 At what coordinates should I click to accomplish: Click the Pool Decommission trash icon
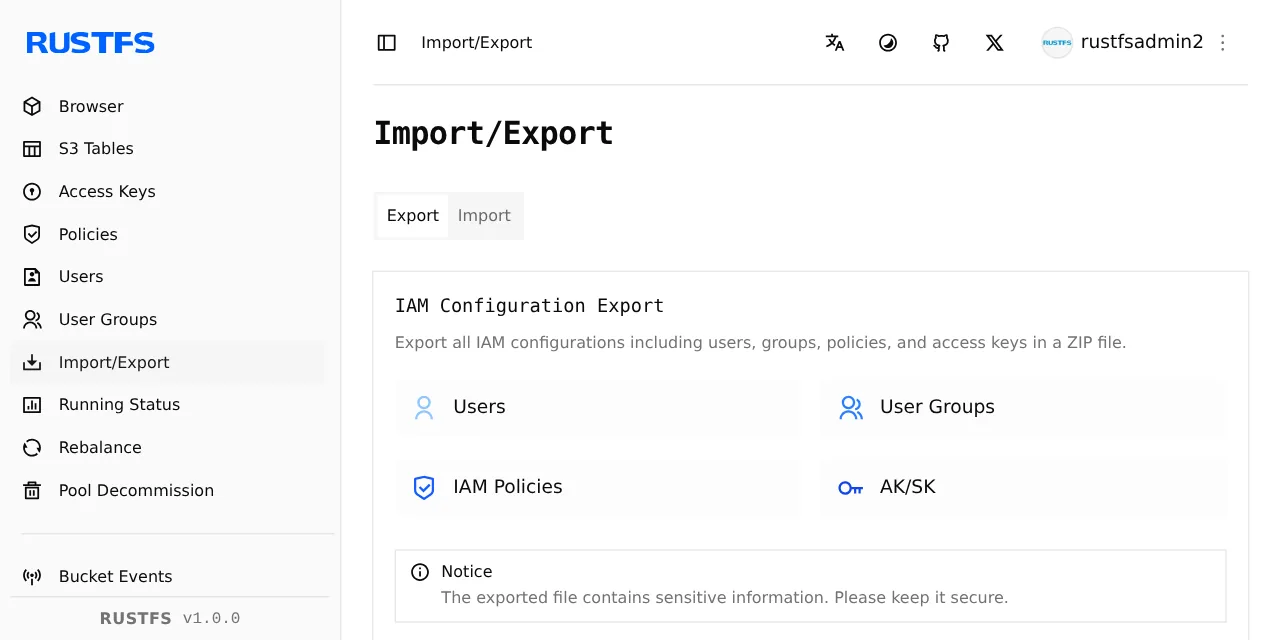32,490
